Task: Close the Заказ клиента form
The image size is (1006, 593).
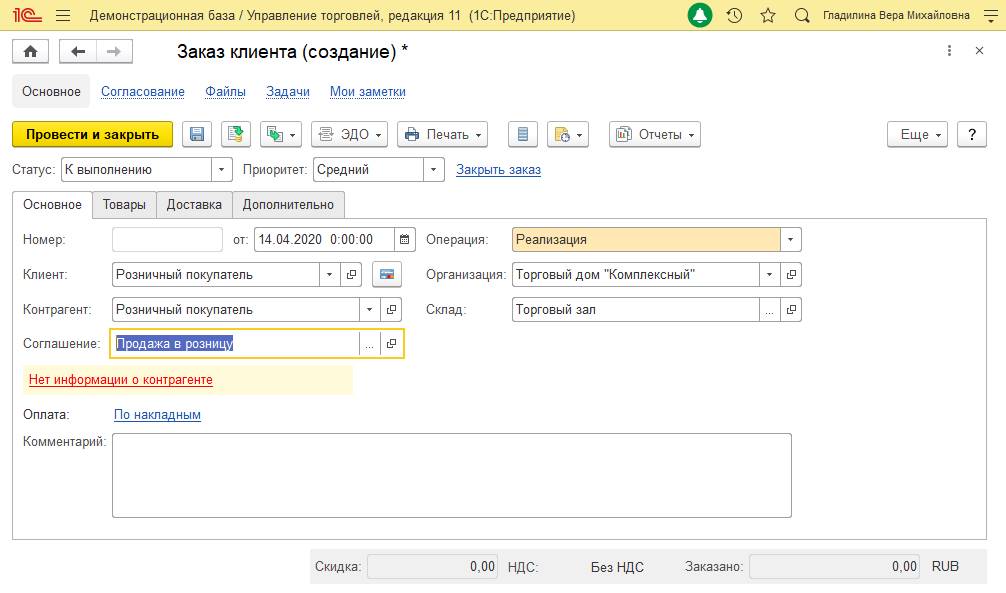Action: [979, 51]
